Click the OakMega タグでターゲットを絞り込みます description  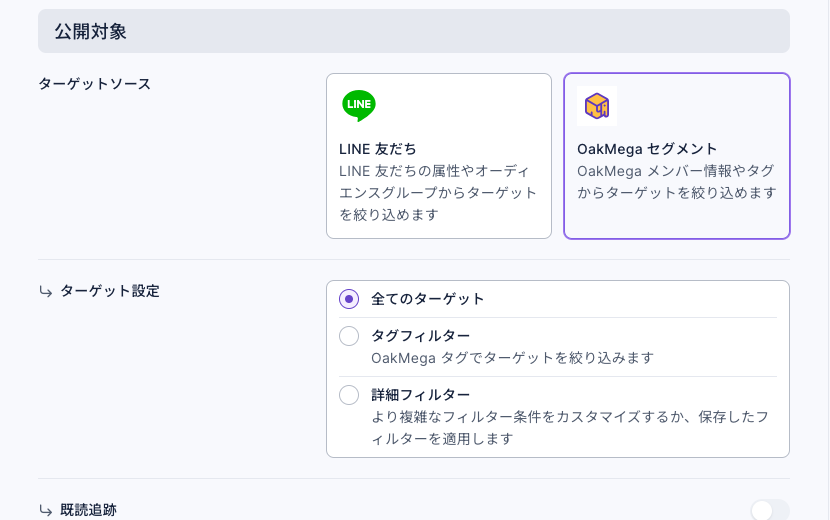coord(512,358)
